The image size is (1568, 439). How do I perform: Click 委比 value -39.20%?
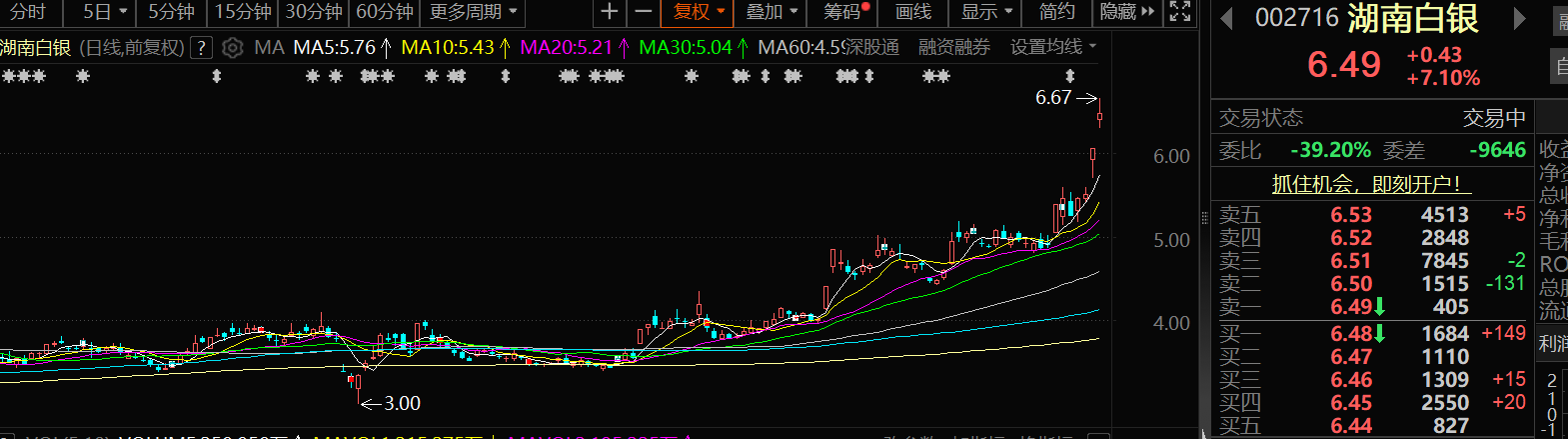pyautogui.click(x=1330, y=150)
